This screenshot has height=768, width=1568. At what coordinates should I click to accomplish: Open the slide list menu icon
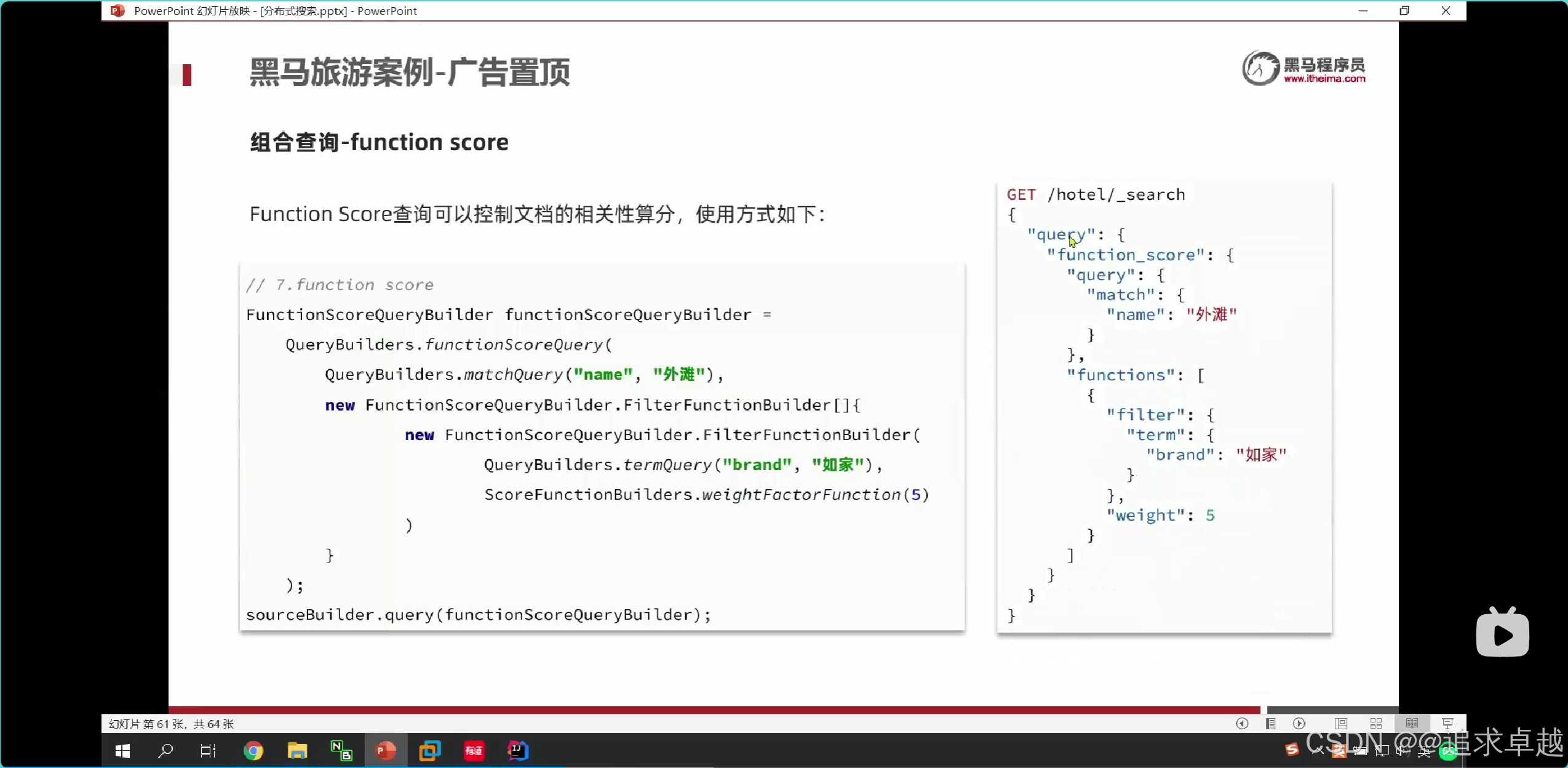click(1270, 724)
